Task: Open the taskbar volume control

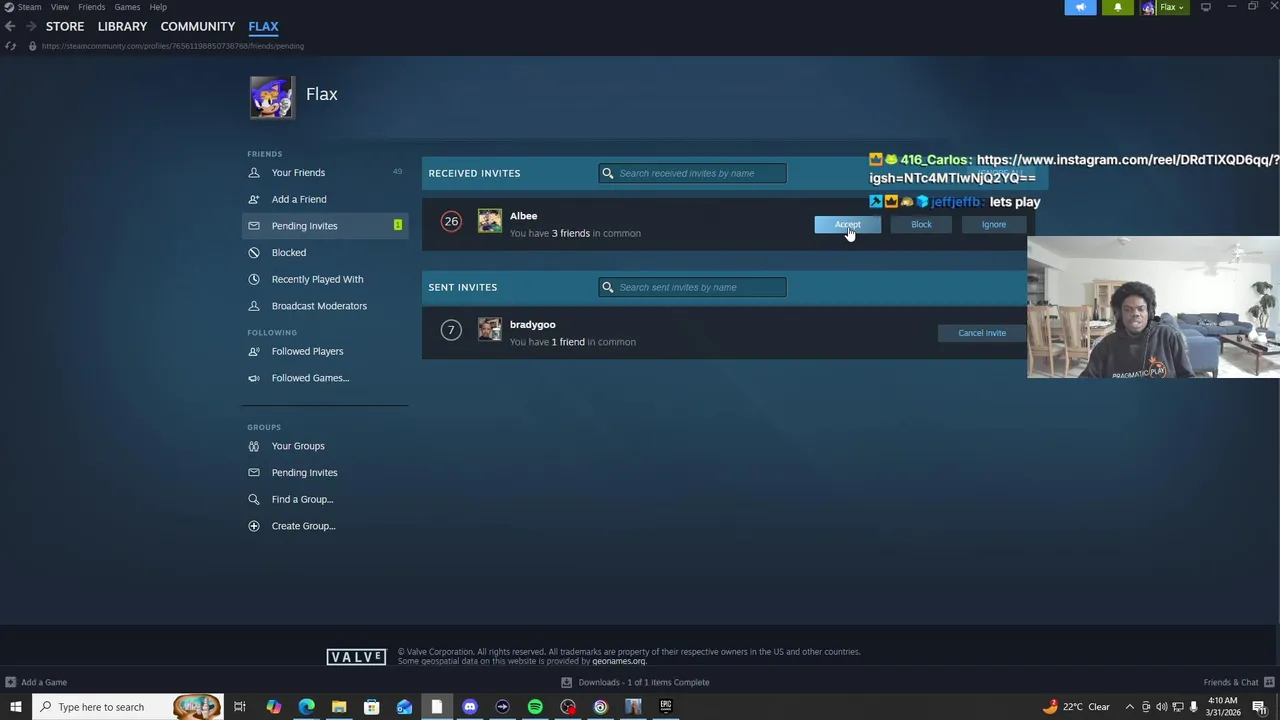Action: click(1161, 707)
